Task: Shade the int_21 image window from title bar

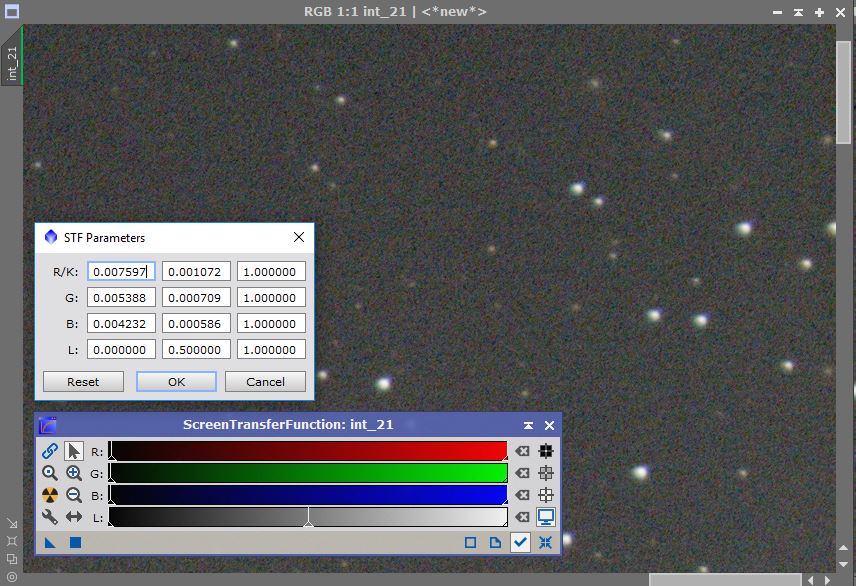Action: click(798, 12)
